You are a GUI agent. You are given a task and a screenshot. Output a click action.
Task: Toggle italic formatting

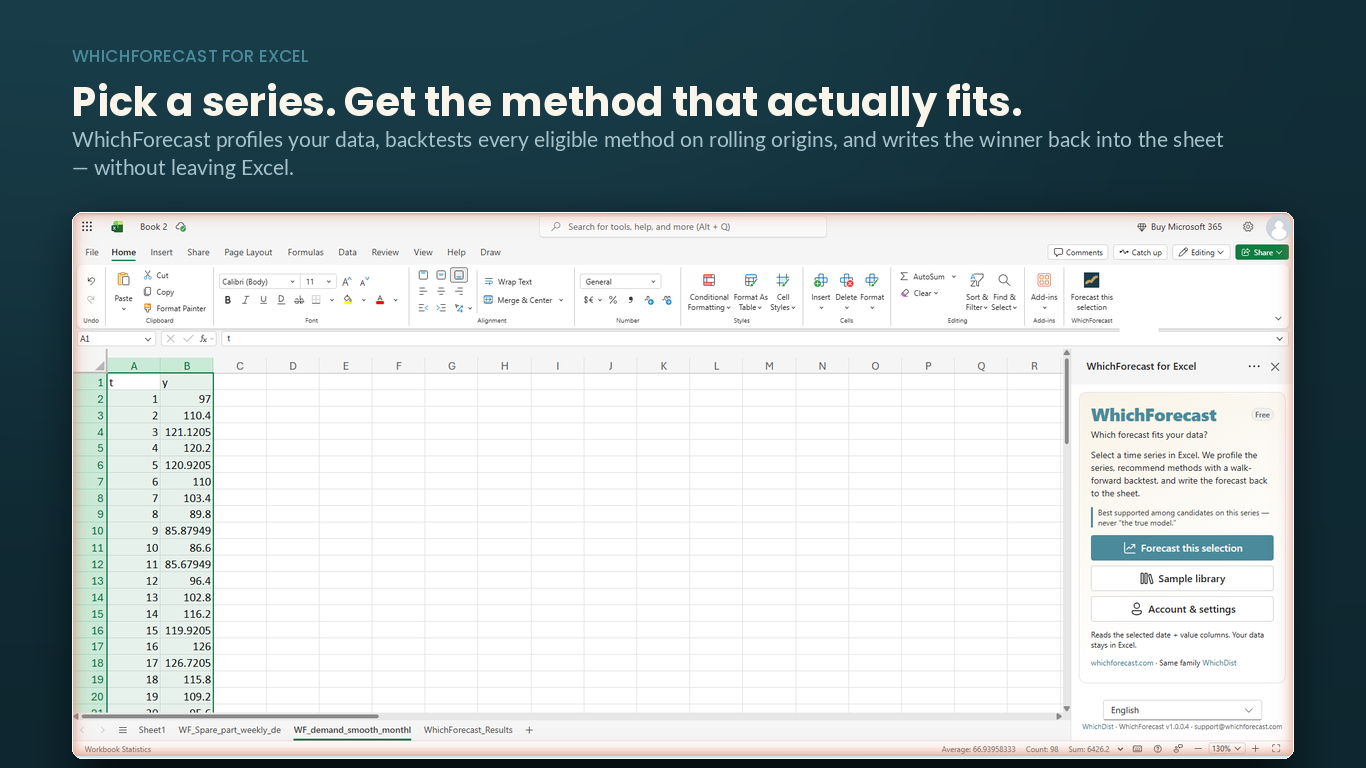[246, 300]
